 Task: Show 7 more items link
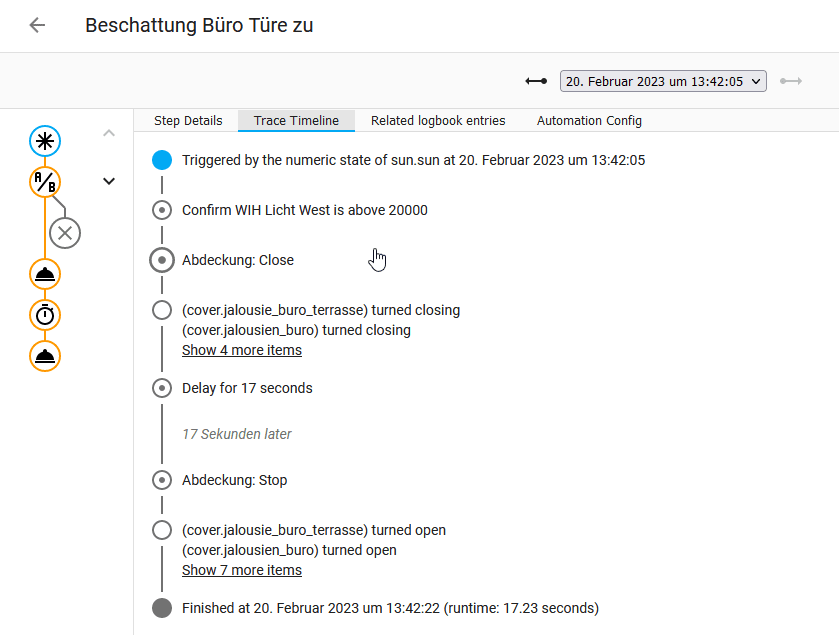(242, 570)
